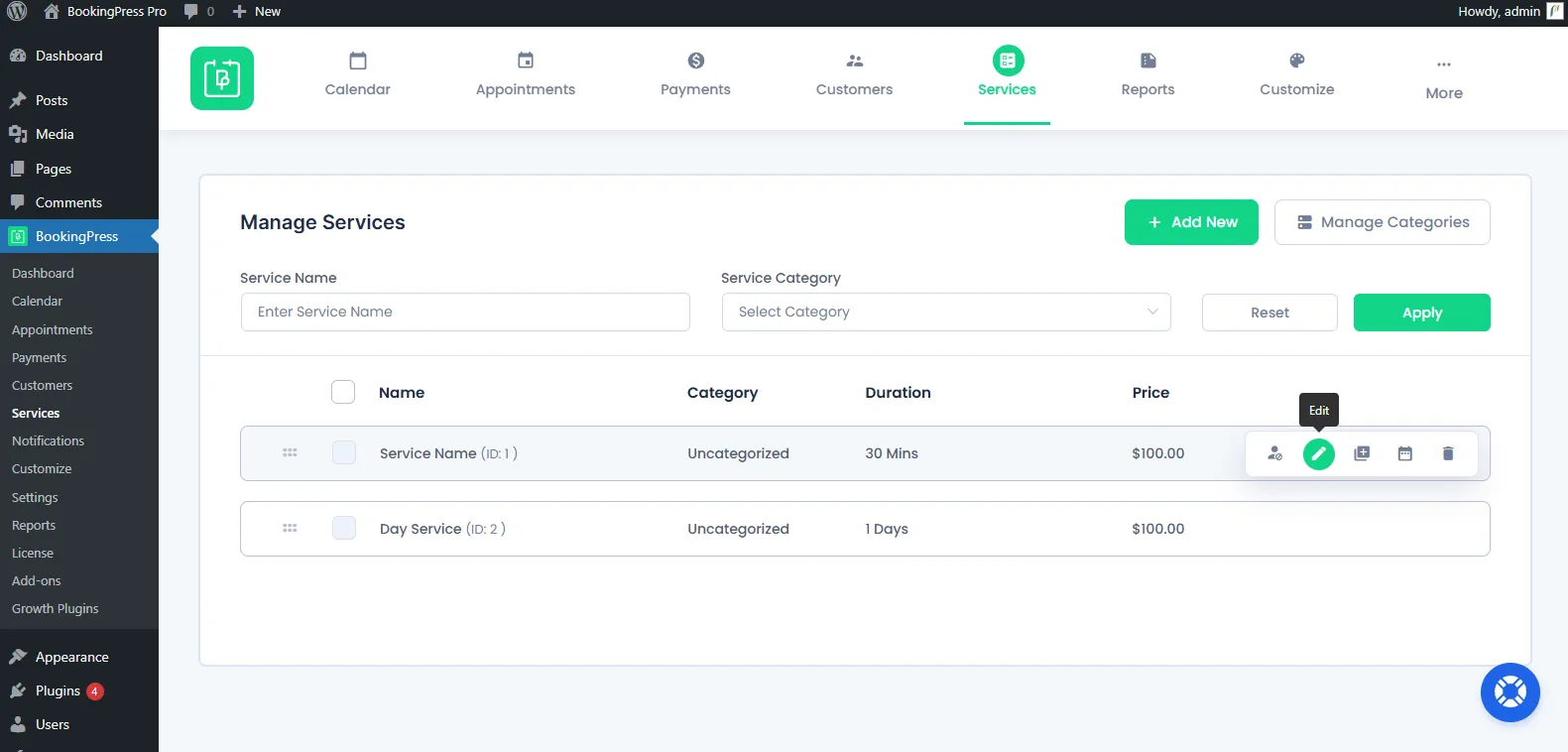Click the green BookingPress logo

point(222,78)
